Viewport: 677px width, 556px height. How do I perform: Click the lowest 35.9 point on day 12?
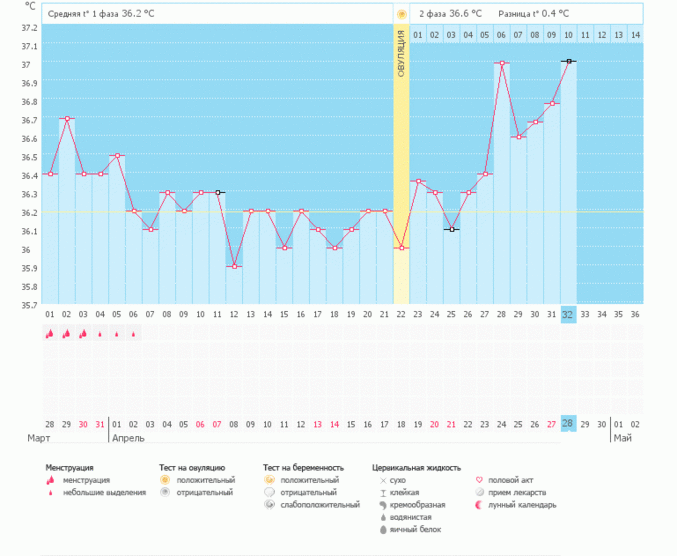[x=234, y=267]
